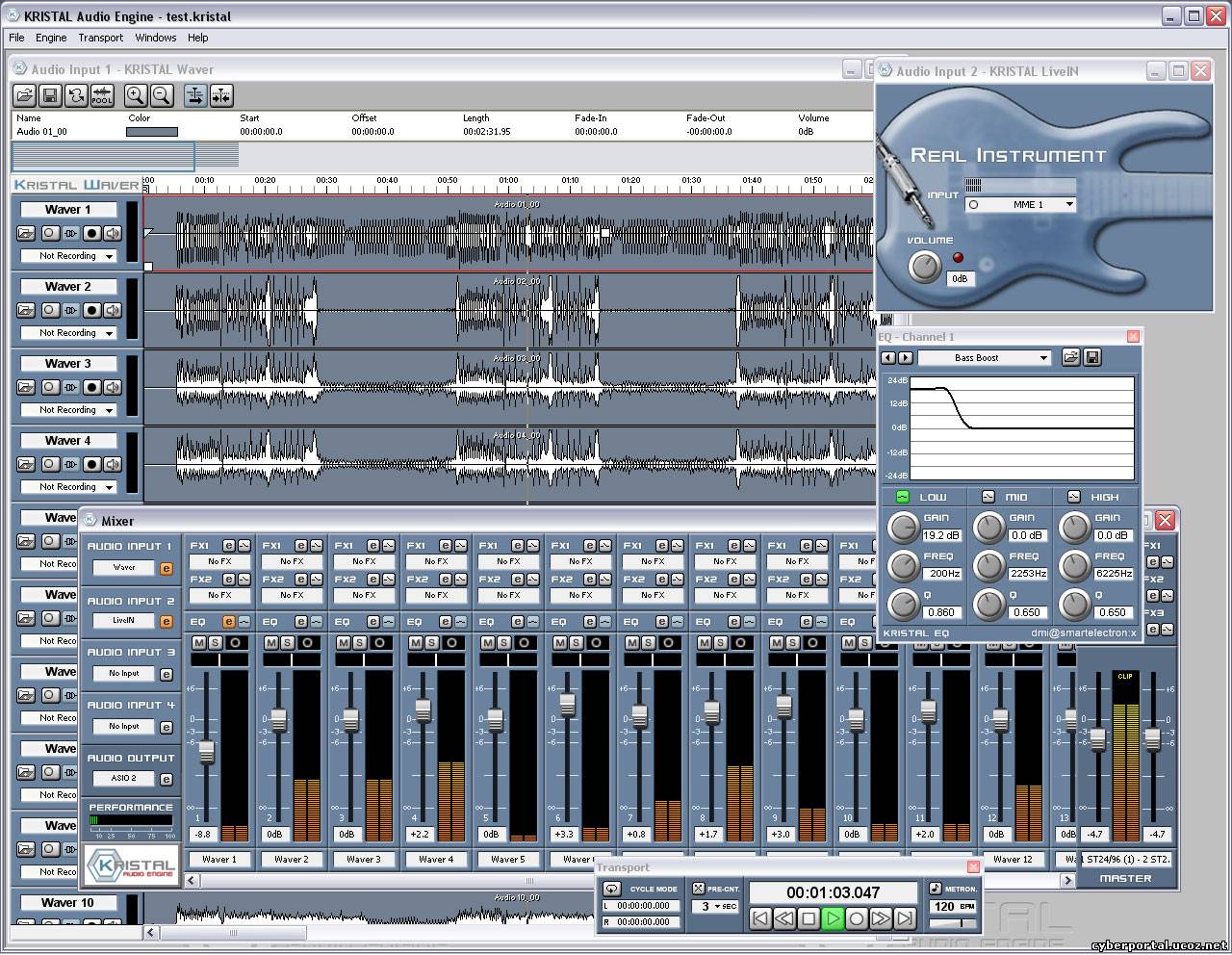The image size is (1232, 955).
Task: Click the fast rewind button in Transport
Action: coord(784,918)
